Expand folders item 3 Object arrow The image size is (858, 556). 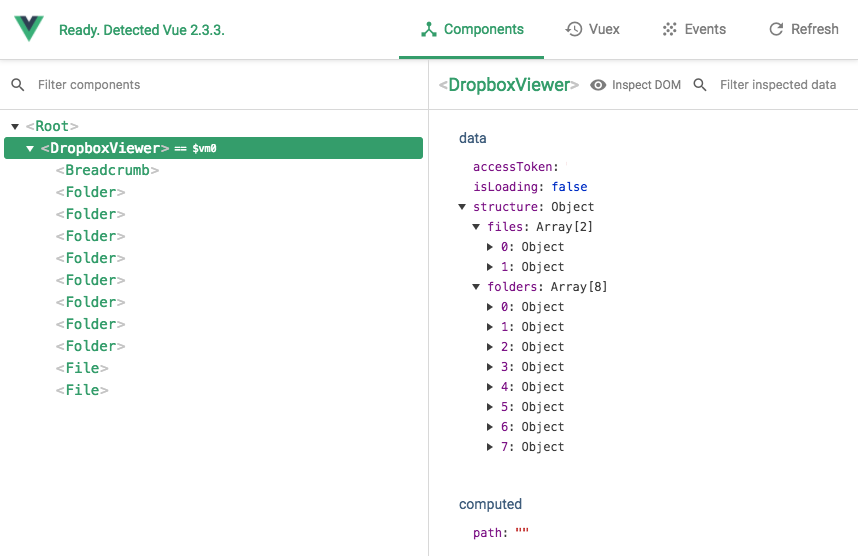[490, 367]
